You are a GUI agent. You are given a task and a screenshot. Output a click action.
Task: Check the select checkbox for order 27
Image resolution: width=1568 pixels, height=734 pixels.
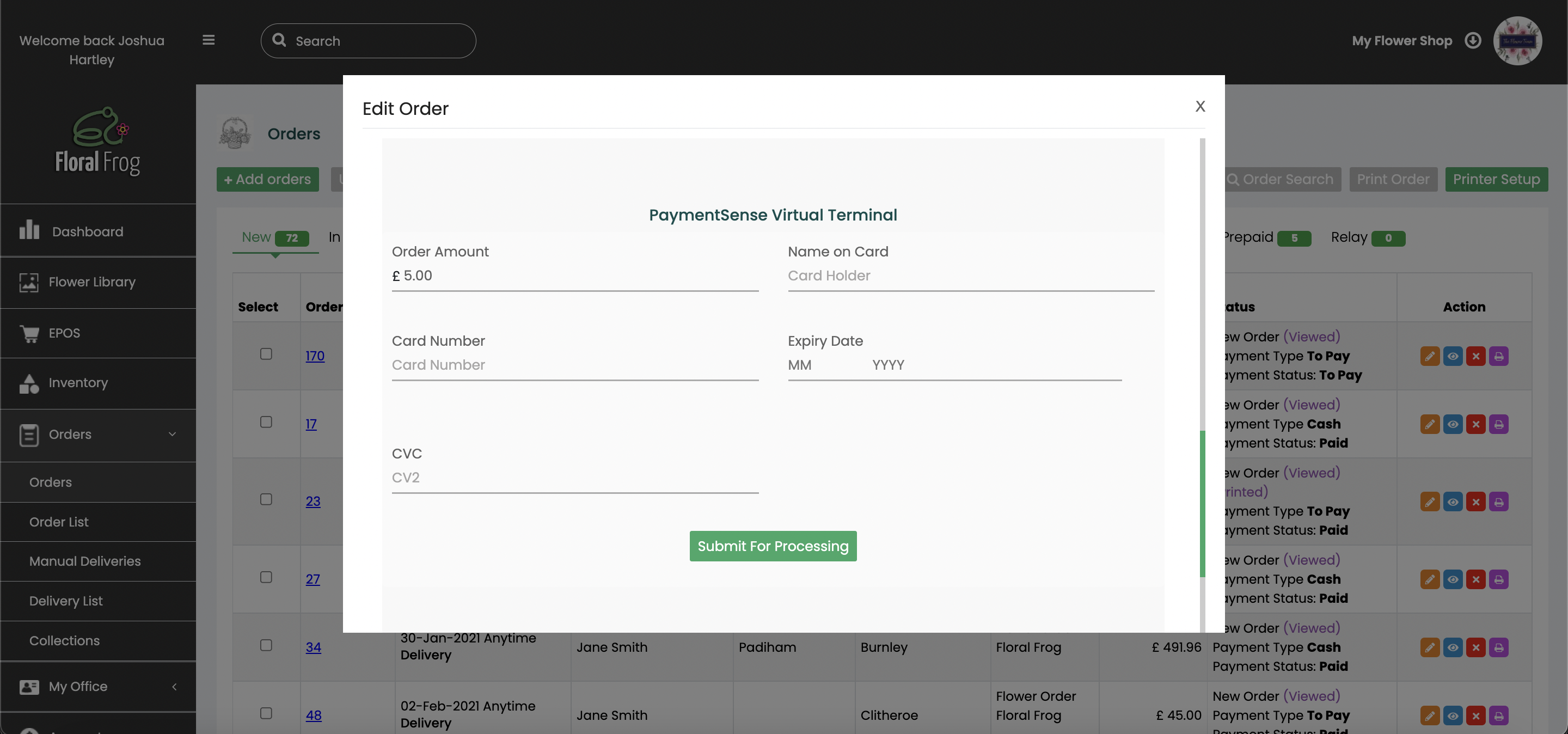point(265,578)
